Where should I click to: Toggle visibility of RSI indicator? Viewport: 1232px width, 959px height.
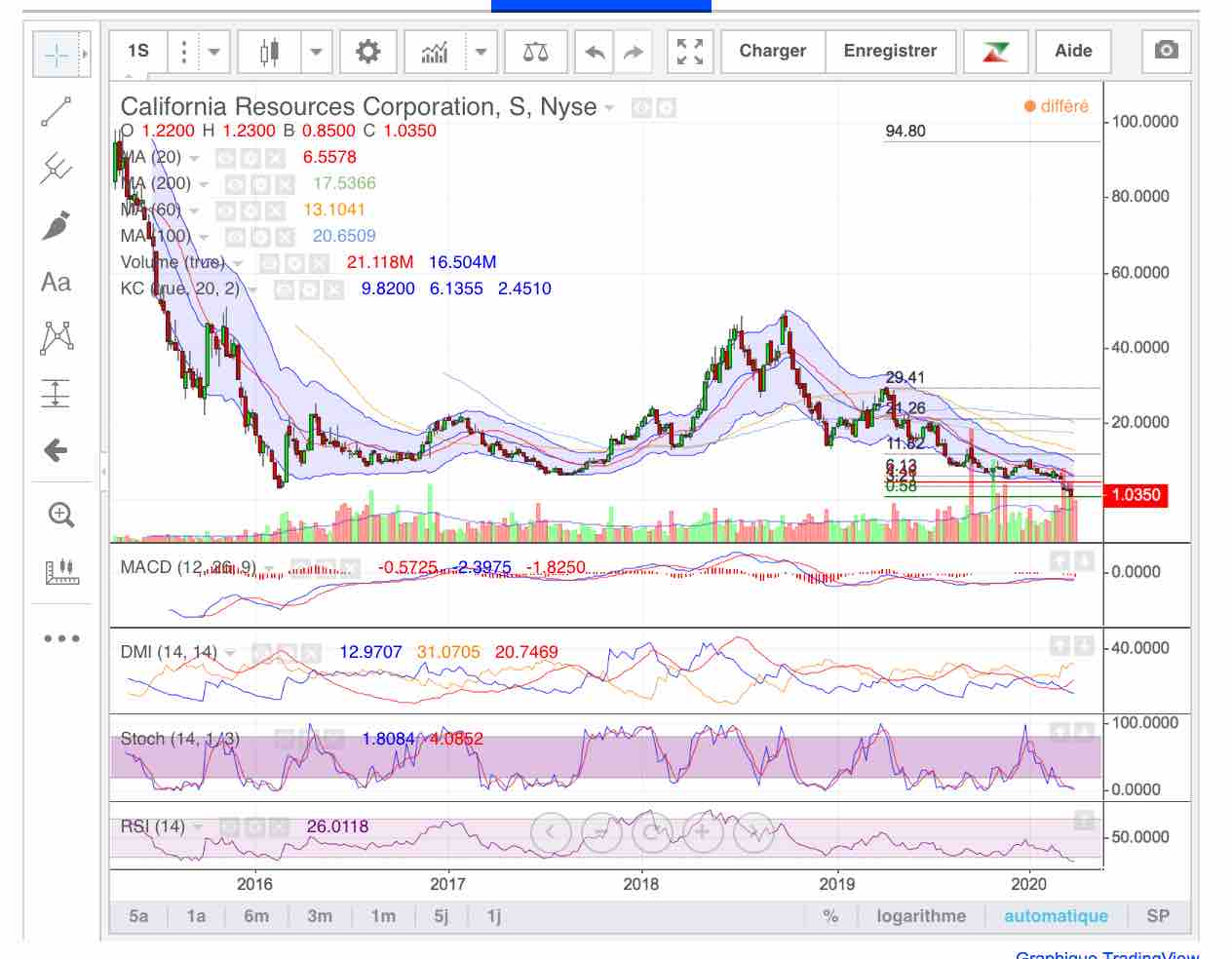228,827
